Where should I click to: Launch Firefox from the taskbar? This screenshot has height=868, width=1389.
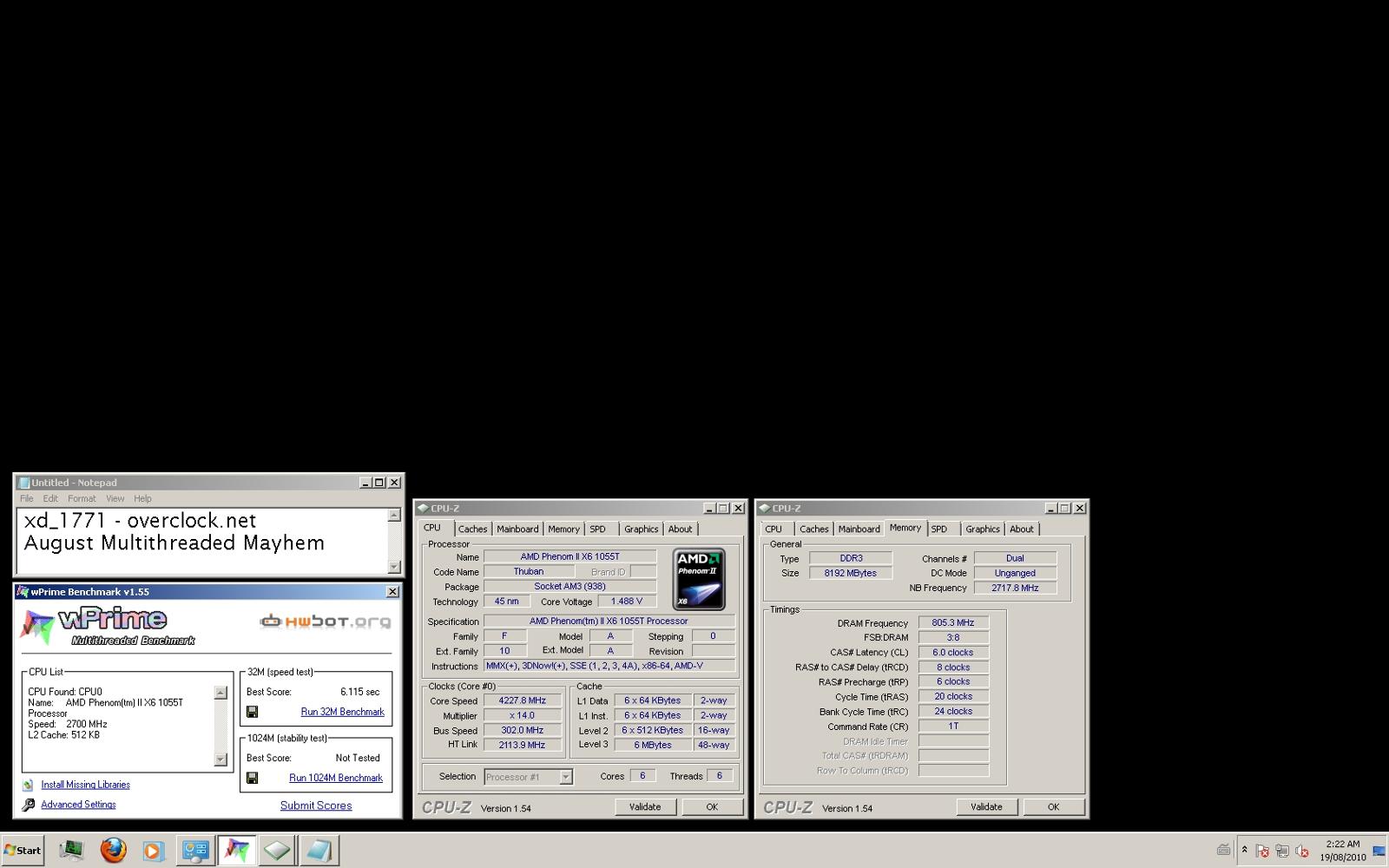point(113,850)
